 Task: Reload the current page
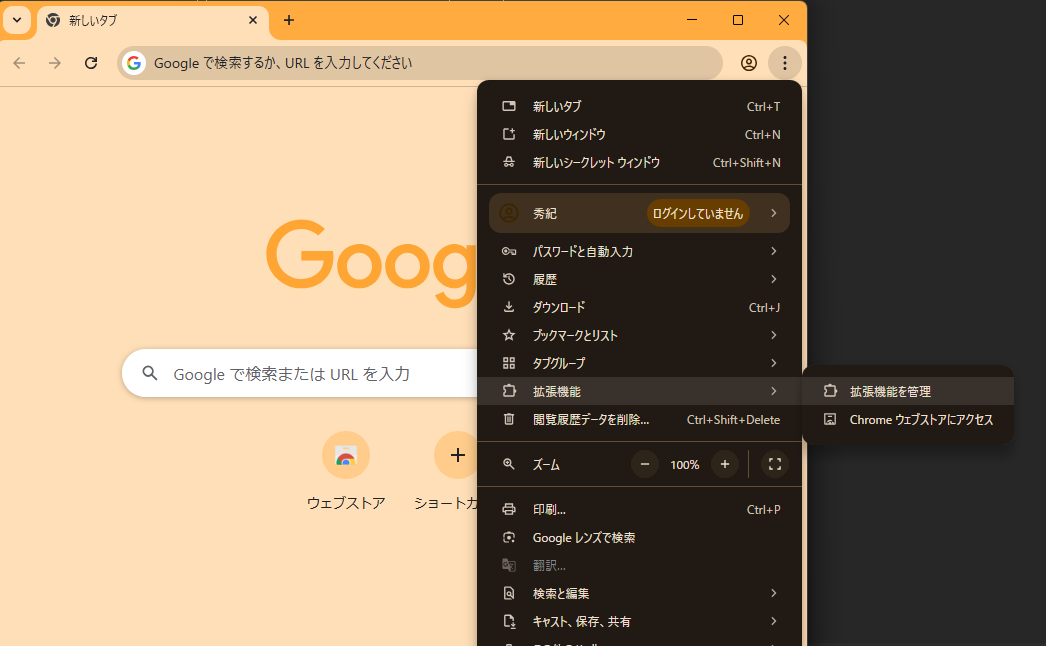[x=91, y=63]
